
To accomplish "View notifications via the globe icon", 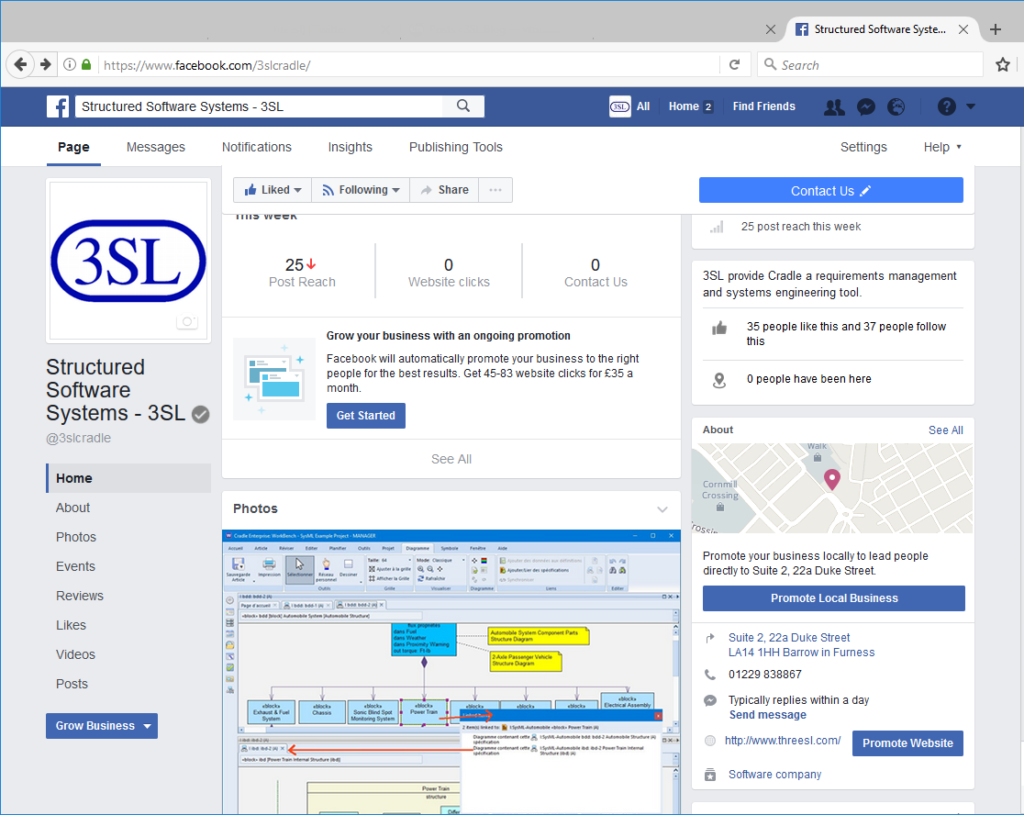I will 896,106.
